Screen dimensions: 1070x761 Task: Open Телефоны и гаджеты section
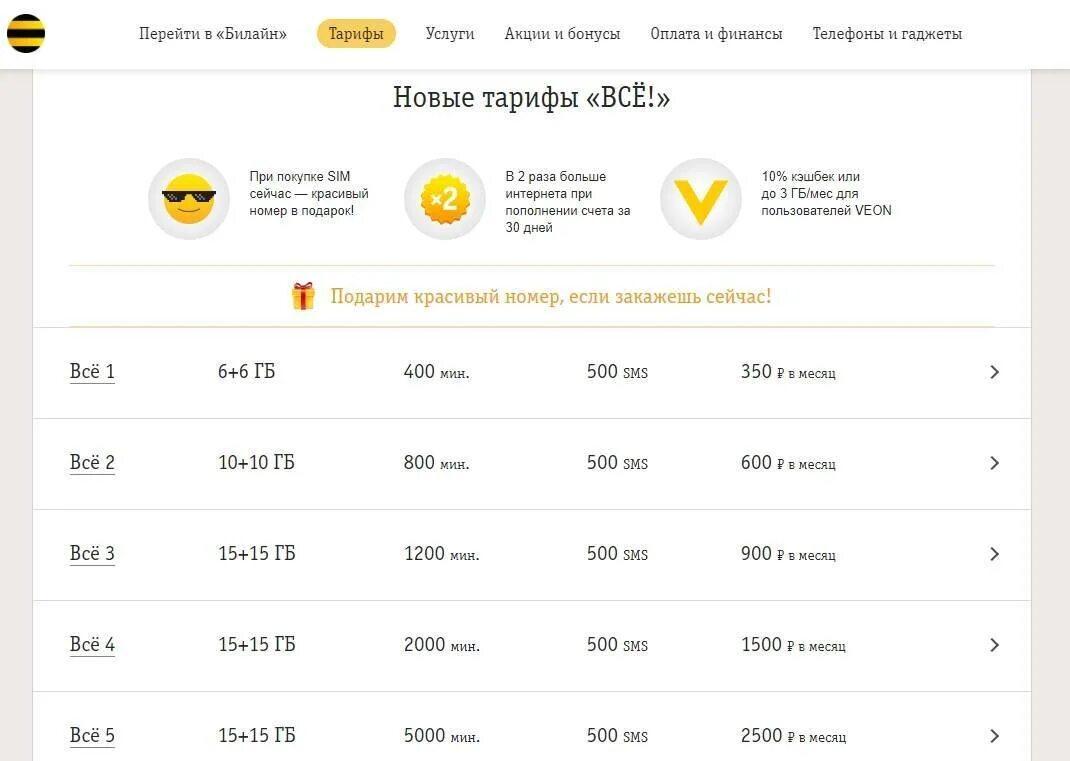[887, 34]
